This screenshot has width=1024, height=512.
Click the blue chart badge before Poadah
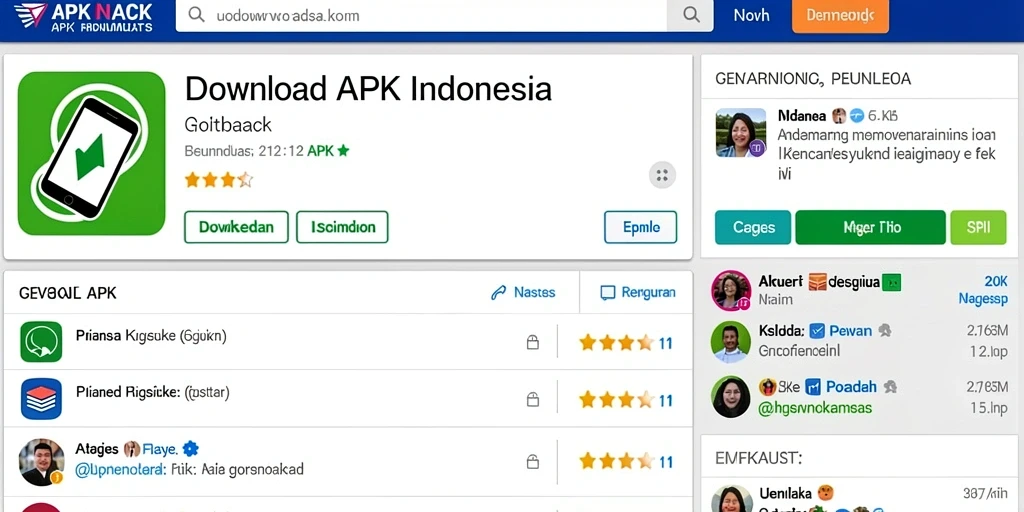[812, 387]
